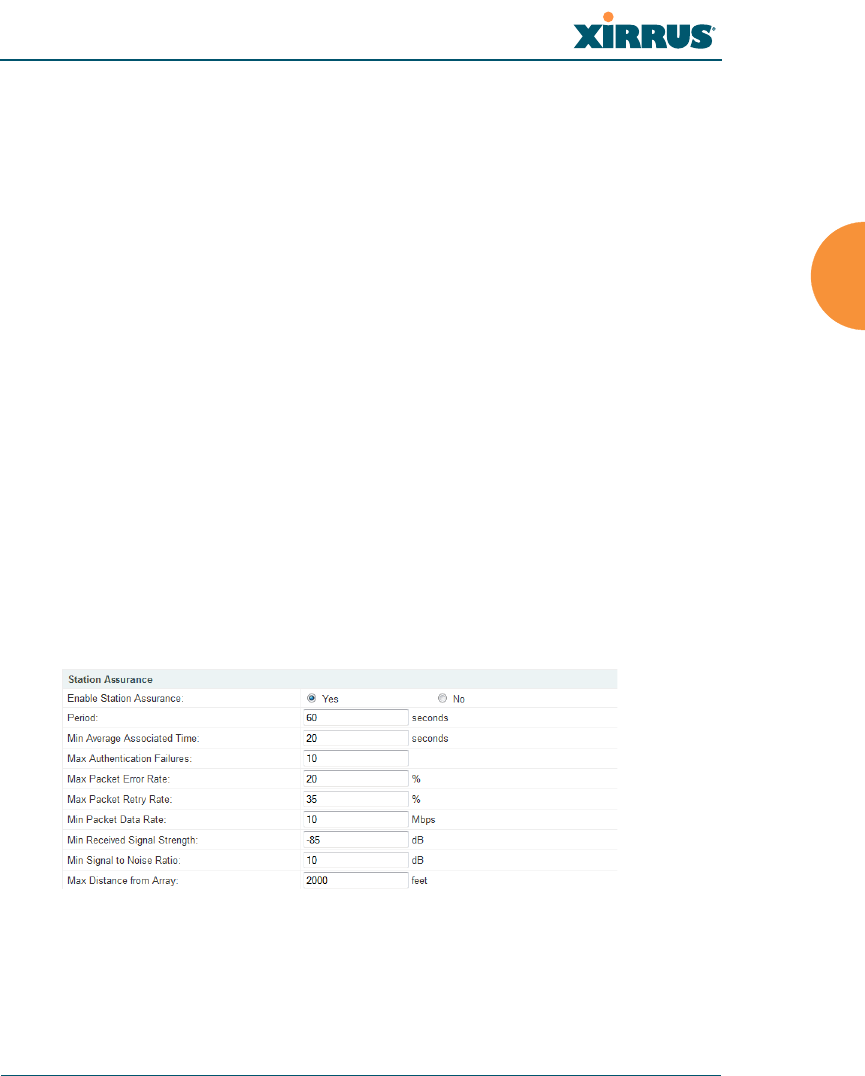Click the Min Average Associated Time field
865x1076 pixels.
(355, 738)
